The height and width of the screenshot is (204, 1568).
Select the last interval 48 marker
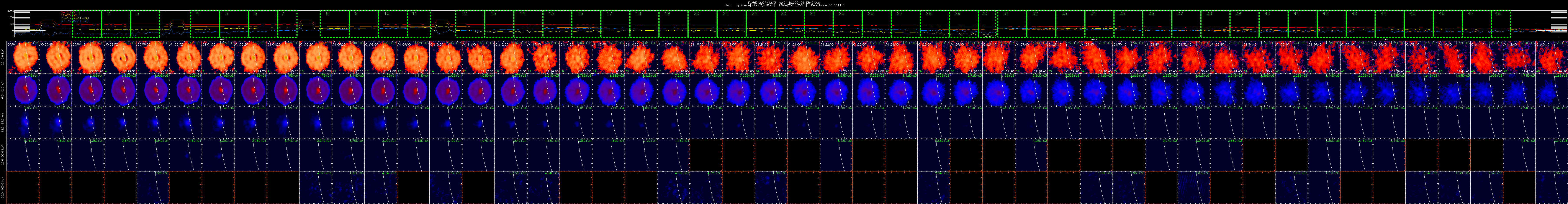pyautogui.click(x=1501, y=24)
